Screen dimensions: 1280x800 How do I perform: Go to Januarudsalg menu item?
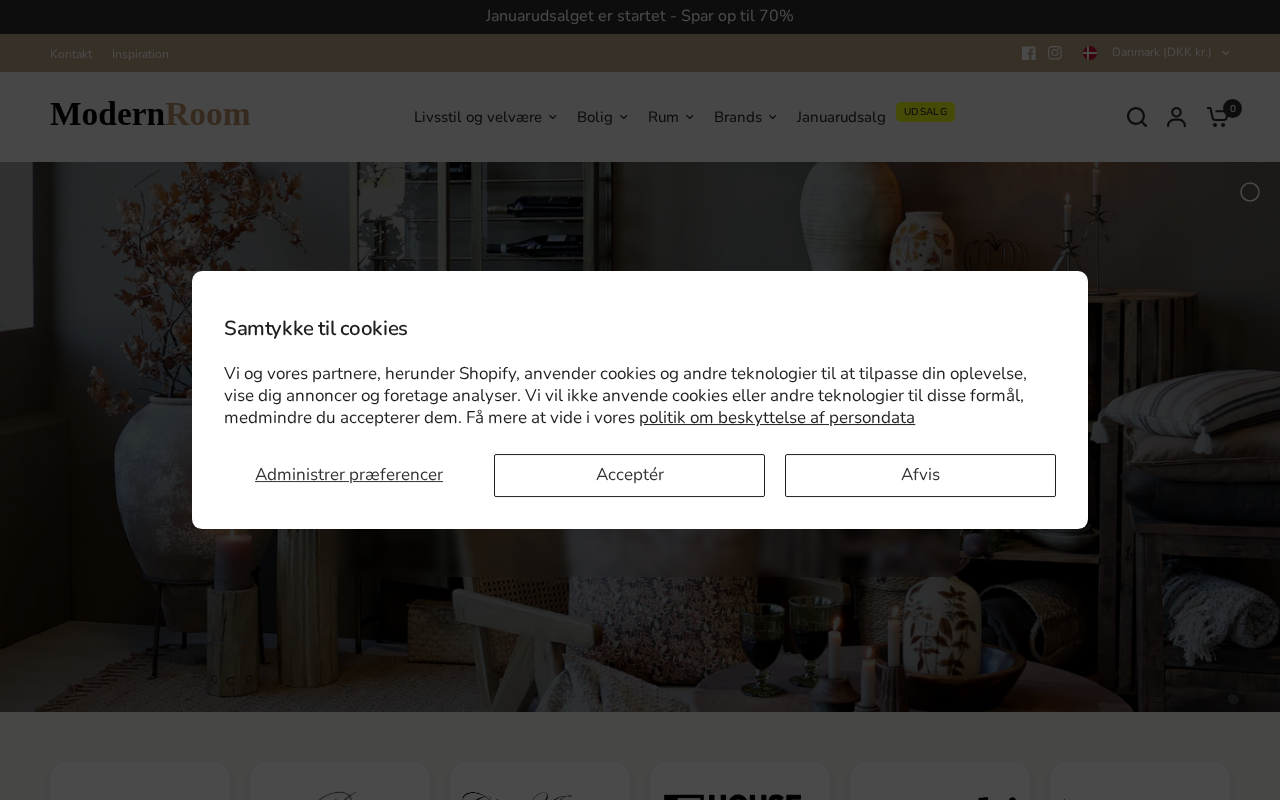point(841,117)
